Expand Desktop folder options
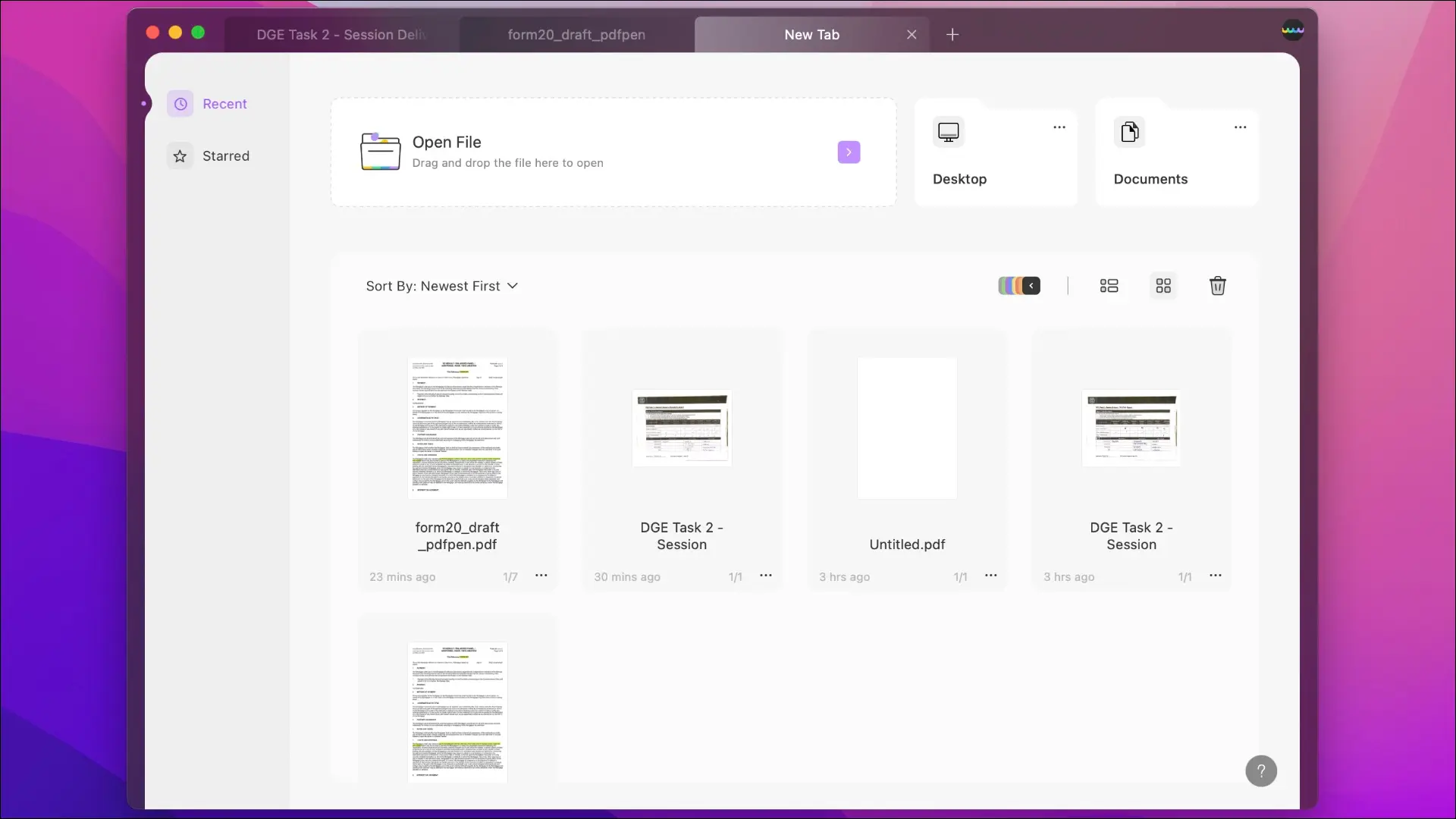1456x819 pixels. coord(1059,127)
